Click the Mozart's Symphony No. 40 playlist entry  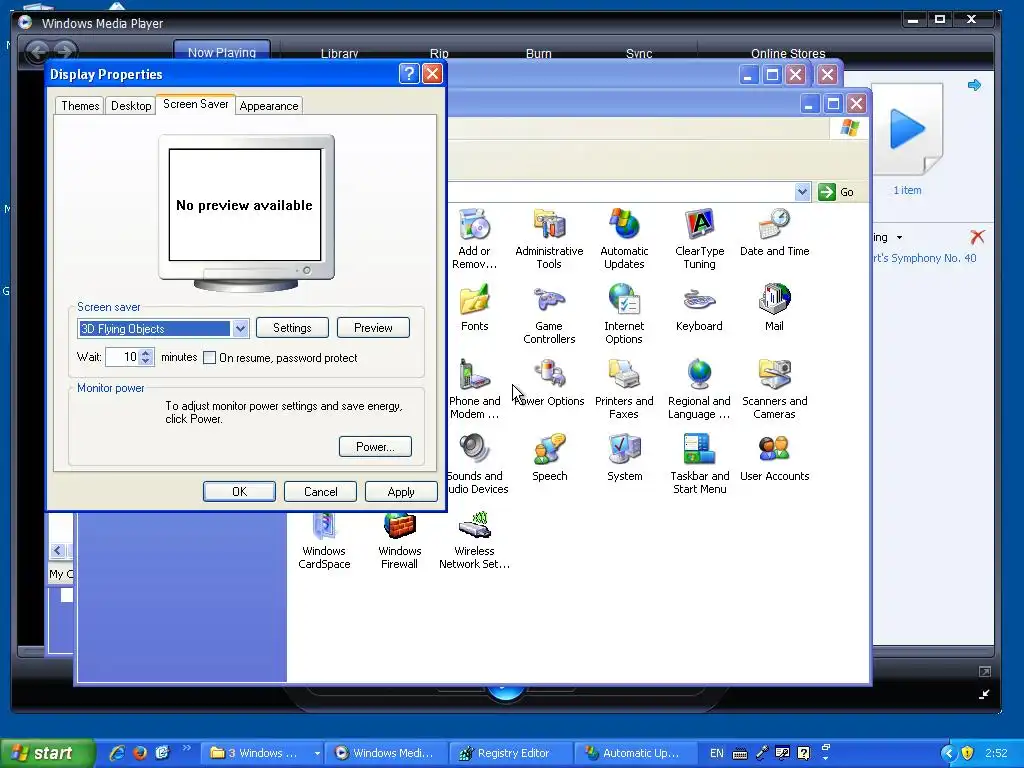(x=924, y=258)
